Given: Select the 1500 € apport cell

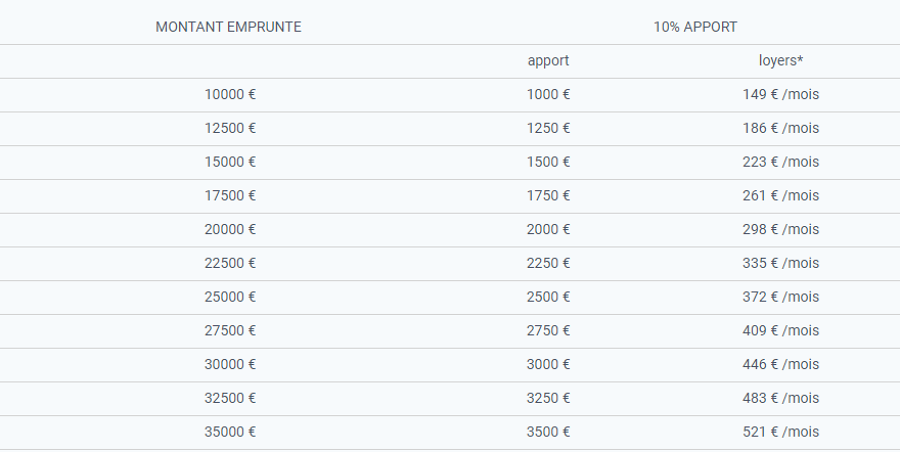Looking at the screenshot, I should [x=548, y=162].
